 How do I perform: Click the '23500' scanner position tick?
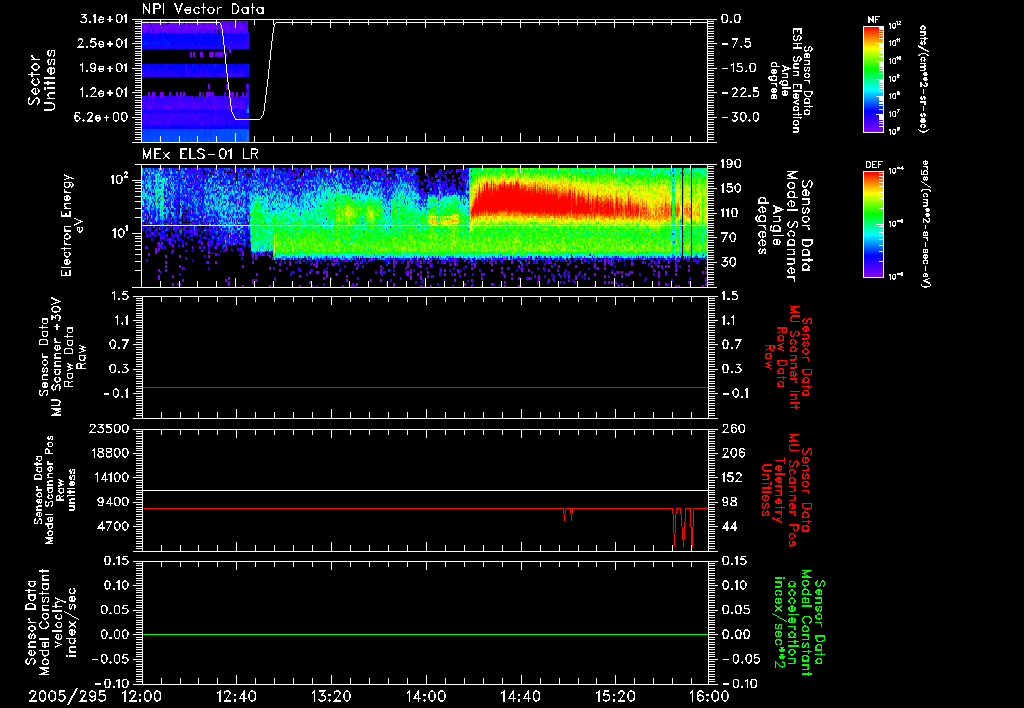[x=109, y=428]
